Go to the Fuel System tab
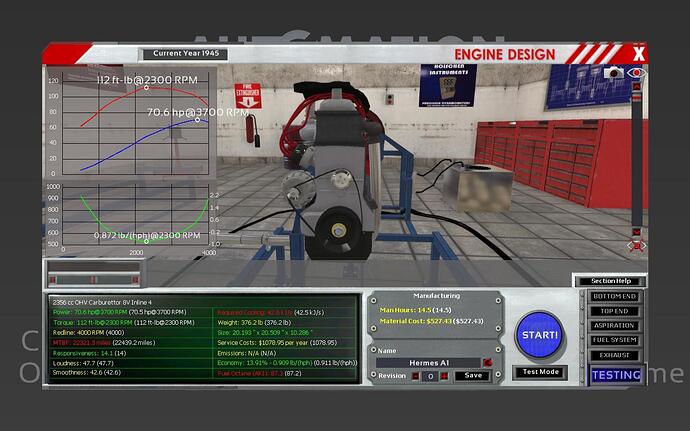Image resolution: width=690 pixels, height=431 pixels. click(x=613, y=339)
